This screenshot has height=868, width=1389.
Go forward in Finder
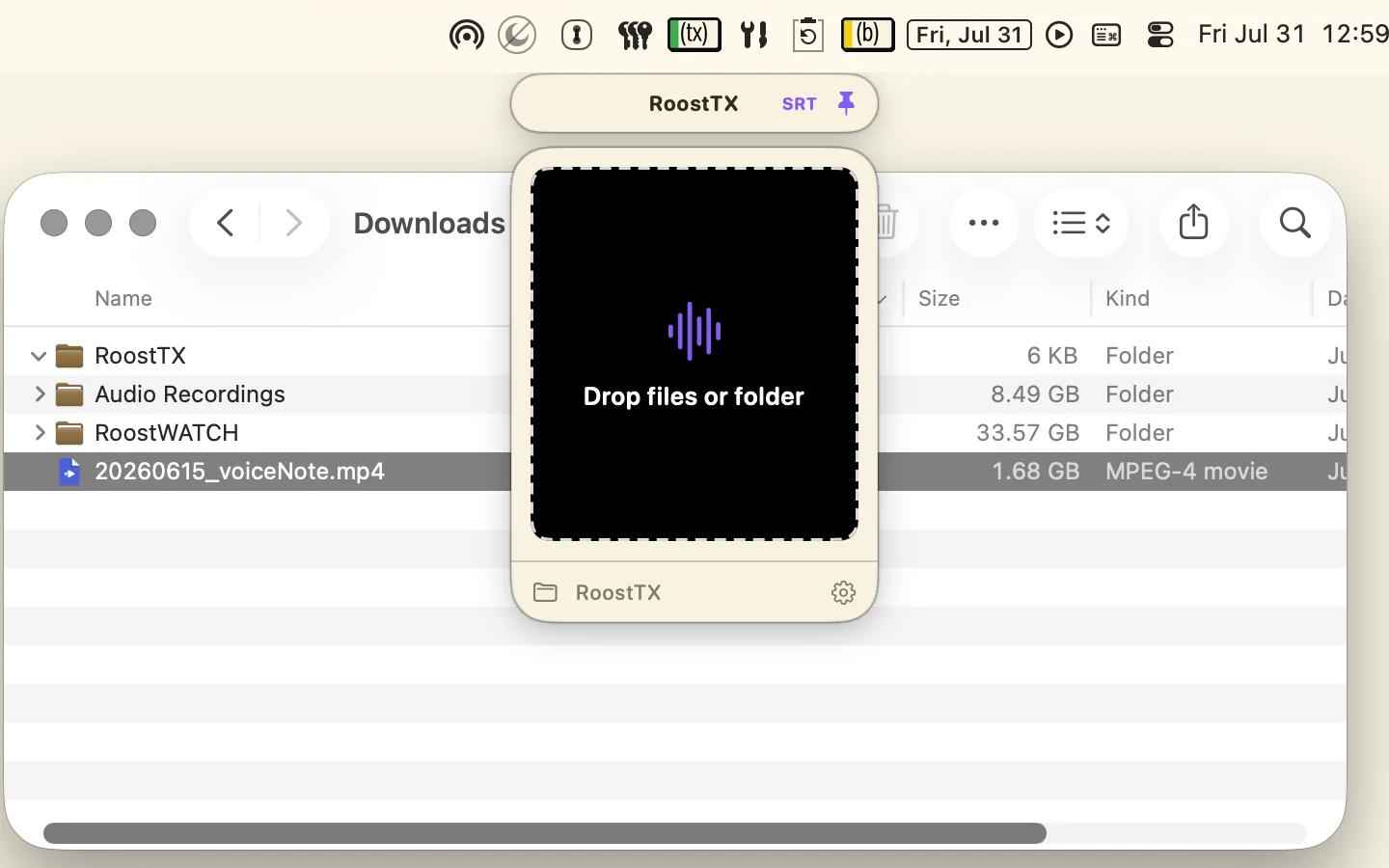(x=294, y=223)
